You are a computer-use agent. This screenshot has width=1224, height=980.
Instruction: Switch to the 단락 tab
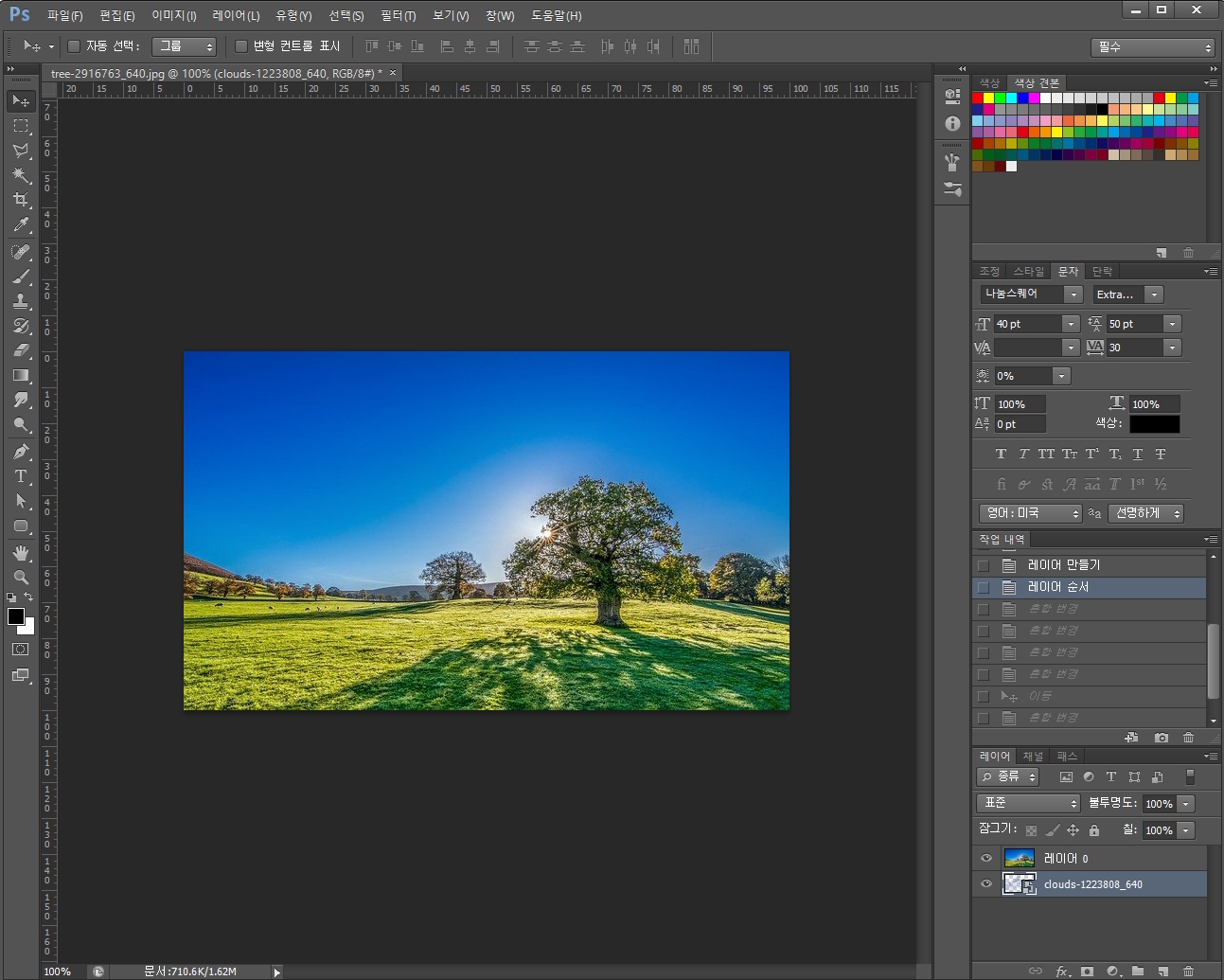click(x=1102, y=272)
